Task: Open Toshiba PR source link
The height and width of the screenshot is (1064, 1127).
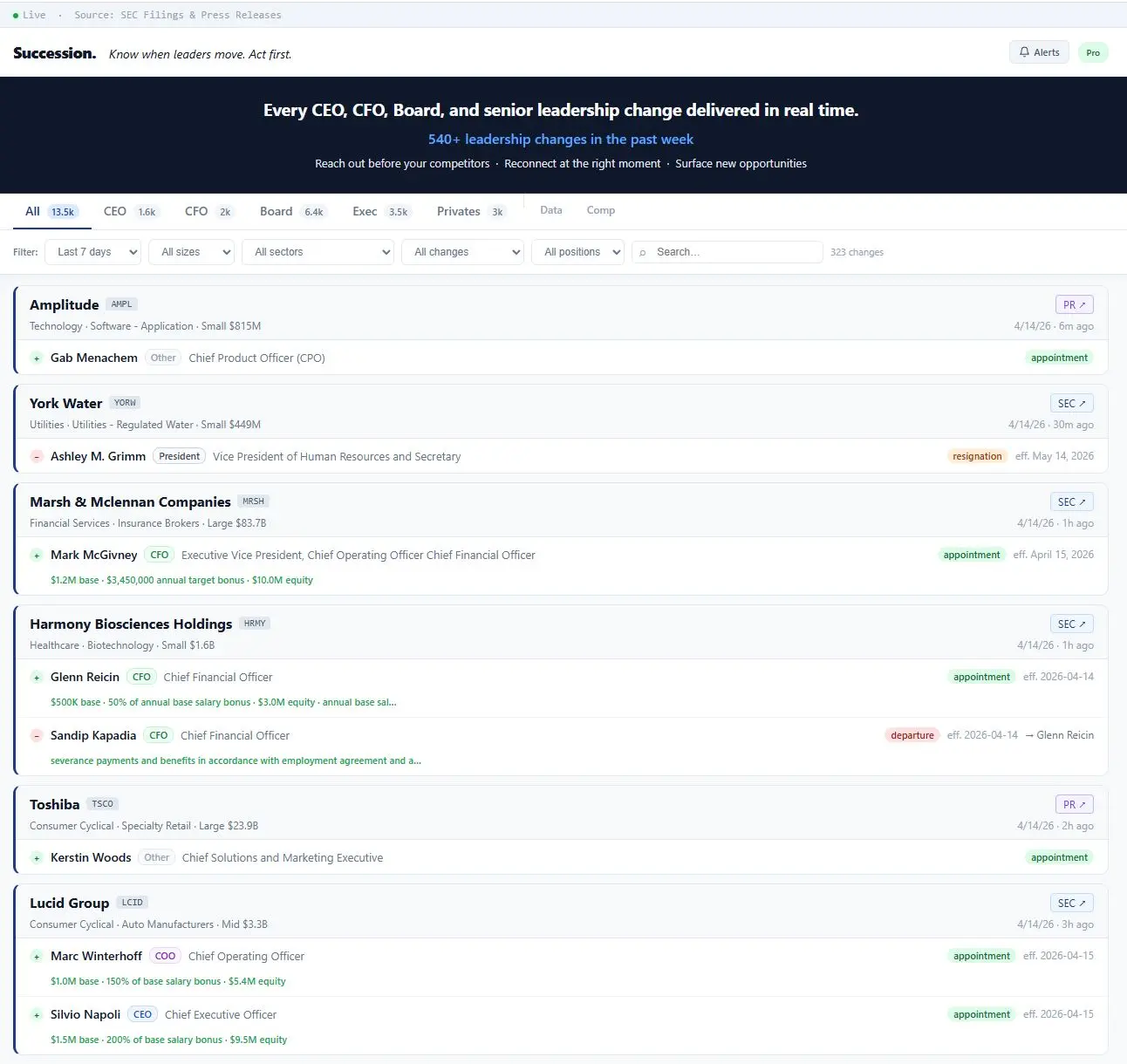Action: (x=1074, y=804)
